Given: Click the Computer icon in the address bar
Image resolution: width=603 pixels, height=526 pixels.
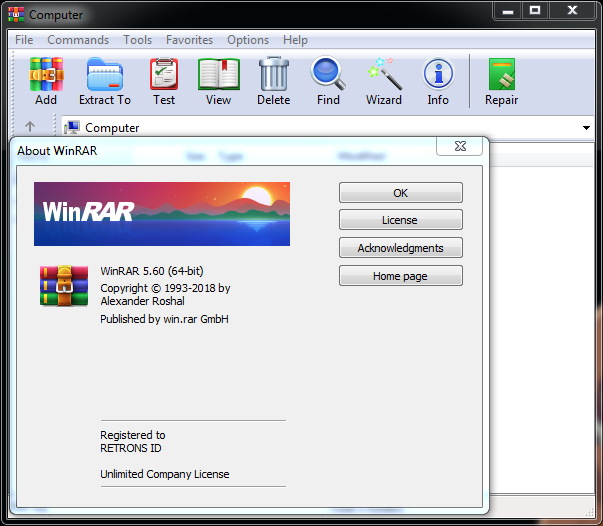Looking at the screenshot, I should (72, 127).
